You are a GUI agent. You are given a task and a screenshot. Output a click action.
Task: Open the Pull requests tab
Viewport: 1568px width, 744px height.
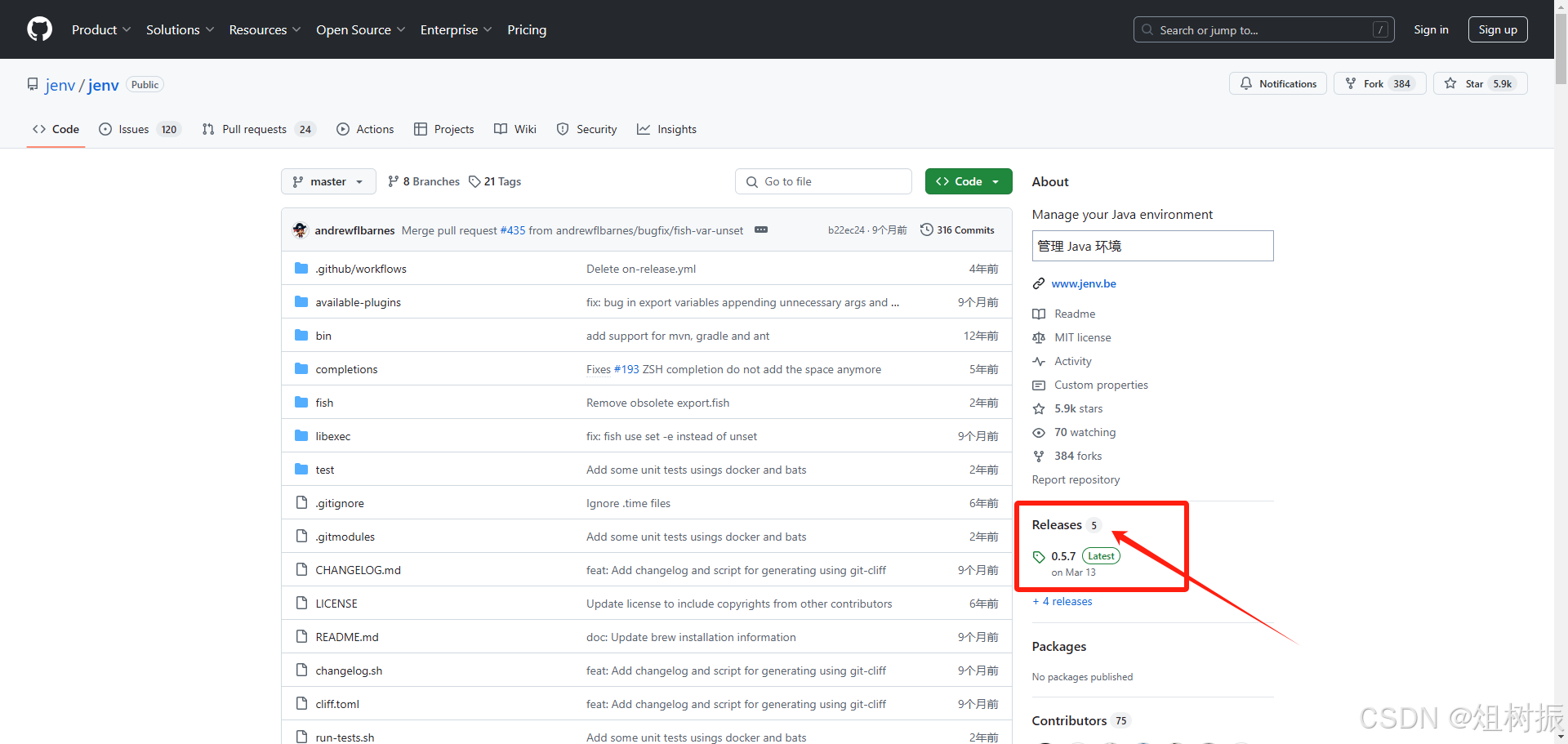(x=258, y=129)
